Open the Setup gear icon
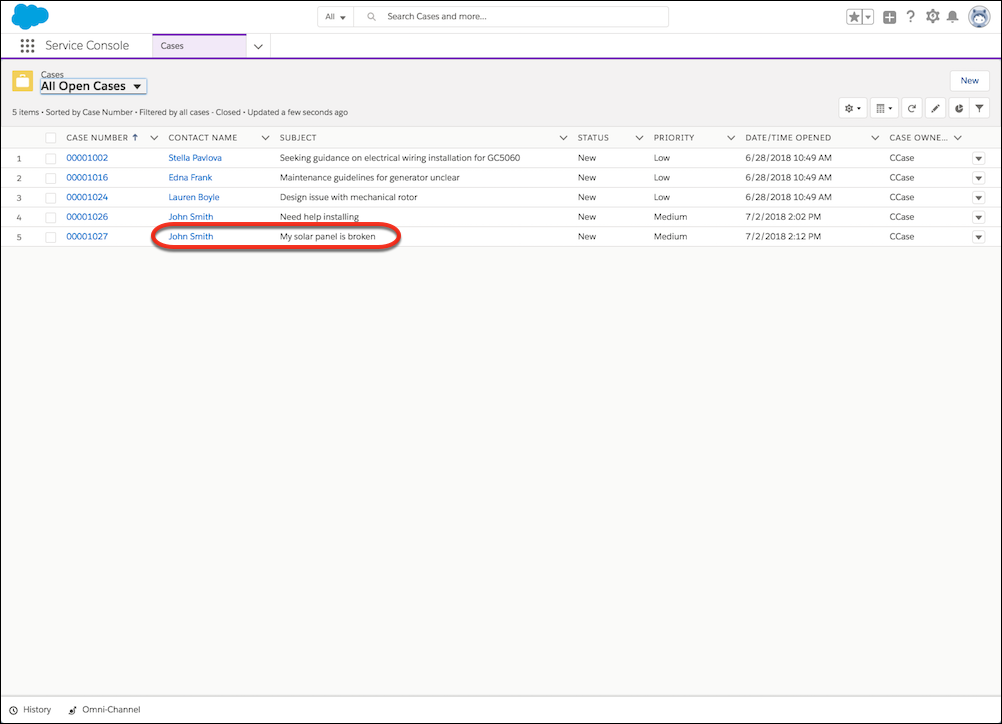Screen dimensions: 1002x724 (931, 16)
